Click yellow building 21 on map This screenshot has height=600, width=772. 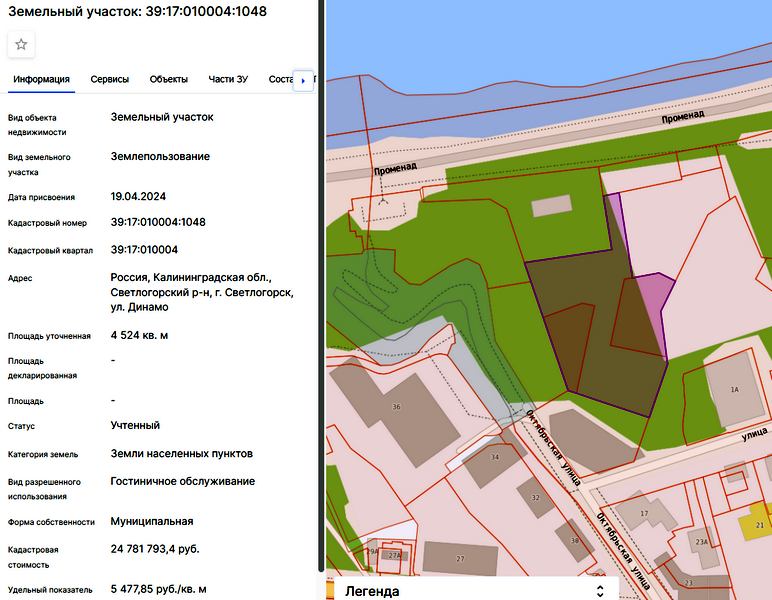757,524
